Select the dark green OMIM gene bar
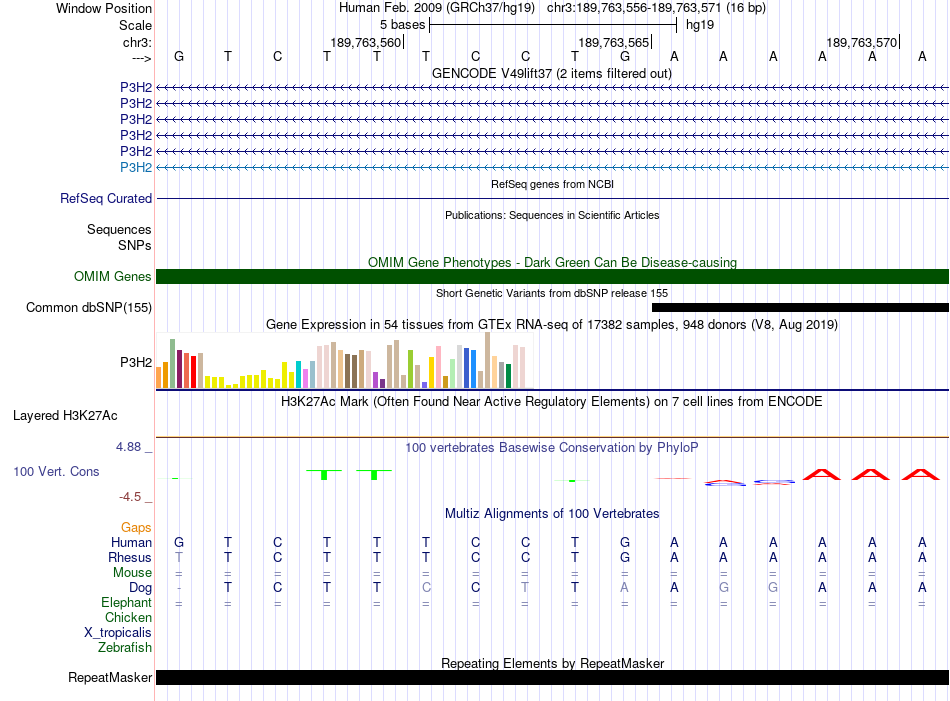The image size is (950, 701). (x=552, y=276)
